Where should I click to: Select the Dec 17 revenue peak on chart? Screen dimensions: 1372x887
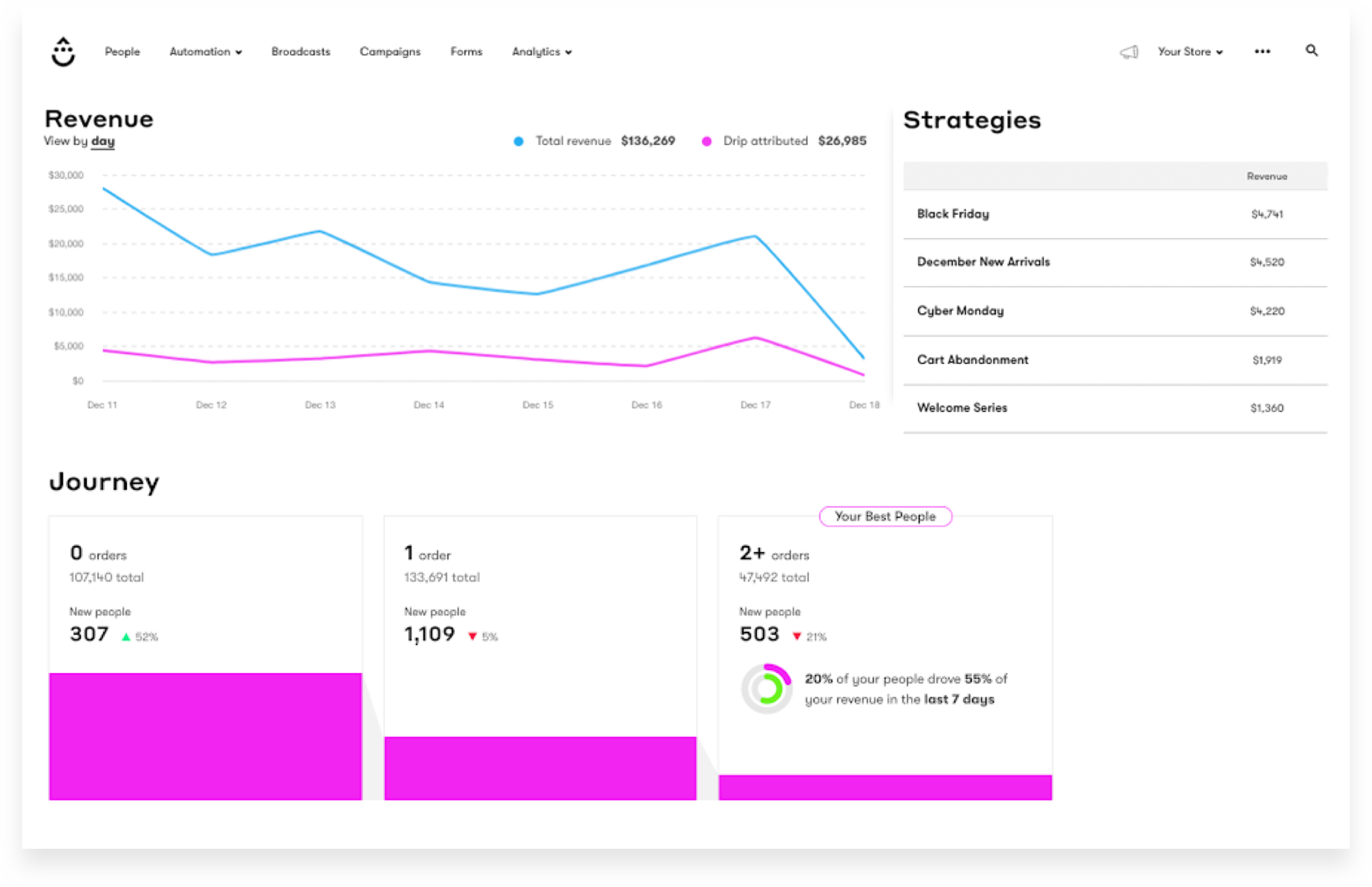click(755, 235)
